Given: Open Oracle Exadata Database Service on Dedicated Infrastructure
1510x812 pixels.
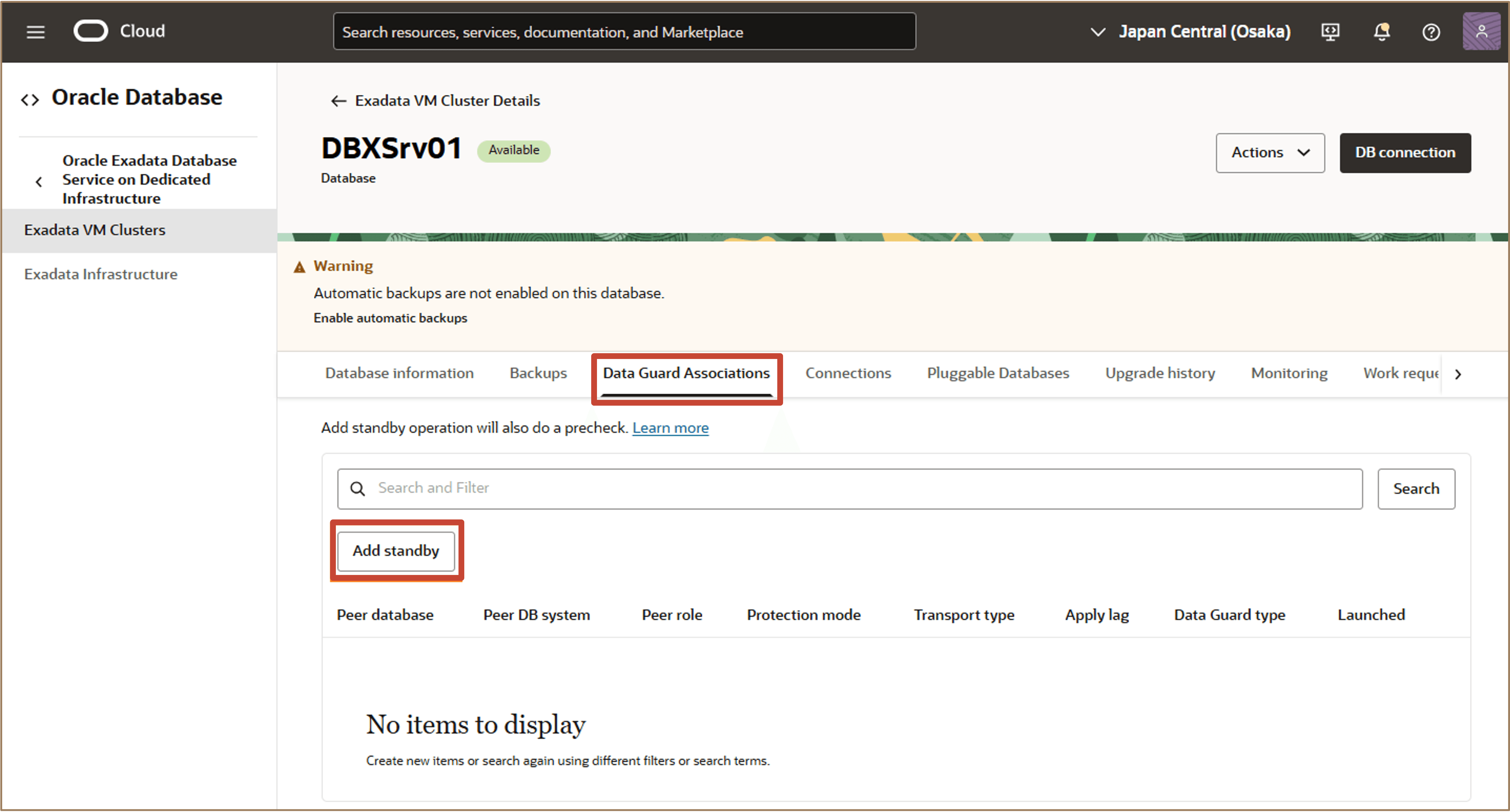Looking at the screenshot, I should [149, 179].
